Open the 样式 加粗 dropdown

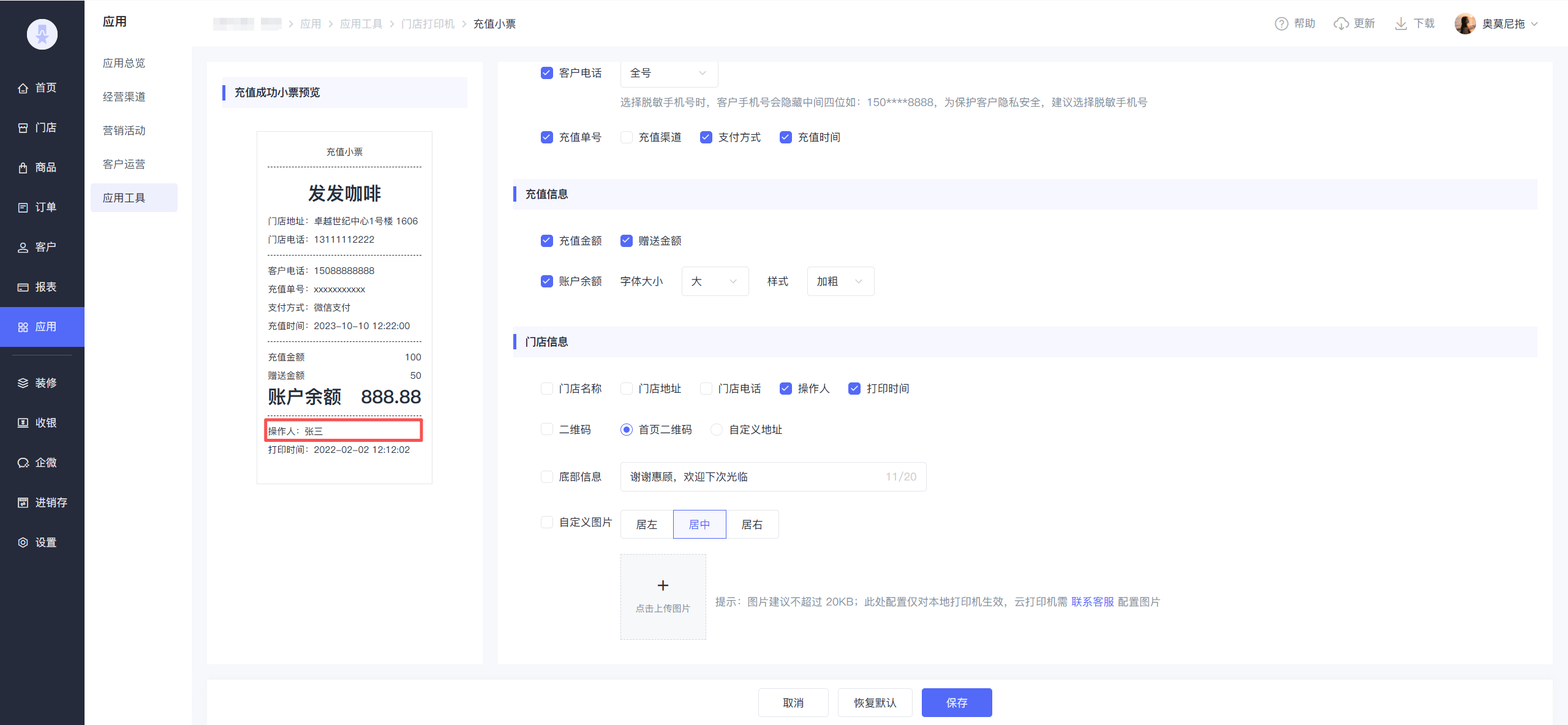pos(840,281)
